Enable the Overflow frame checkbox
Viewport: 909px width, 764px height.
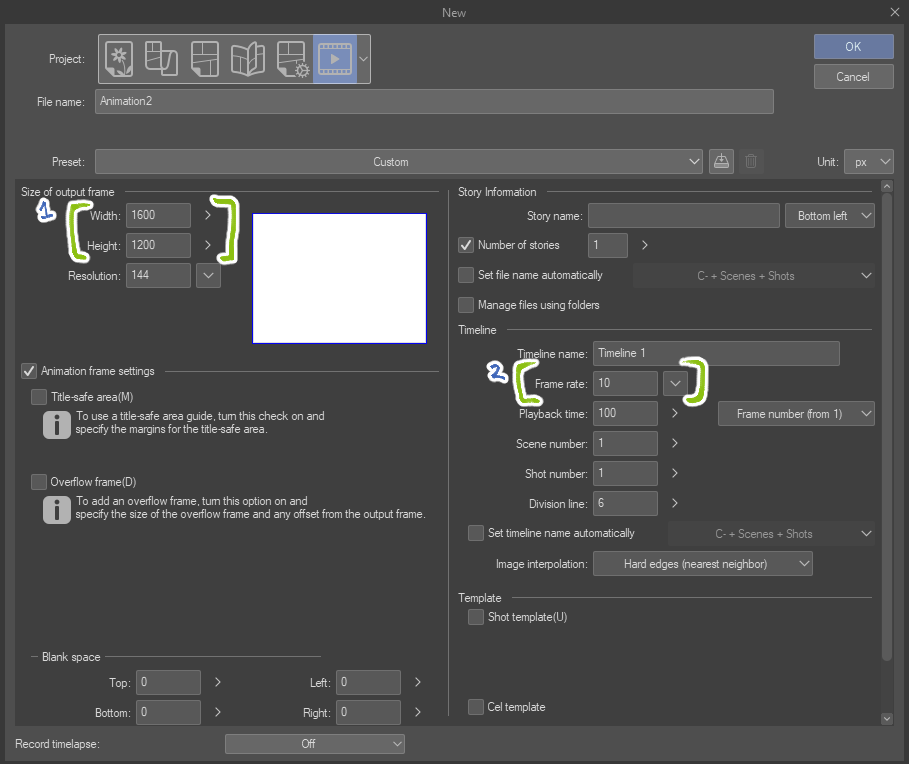point(39,482)
